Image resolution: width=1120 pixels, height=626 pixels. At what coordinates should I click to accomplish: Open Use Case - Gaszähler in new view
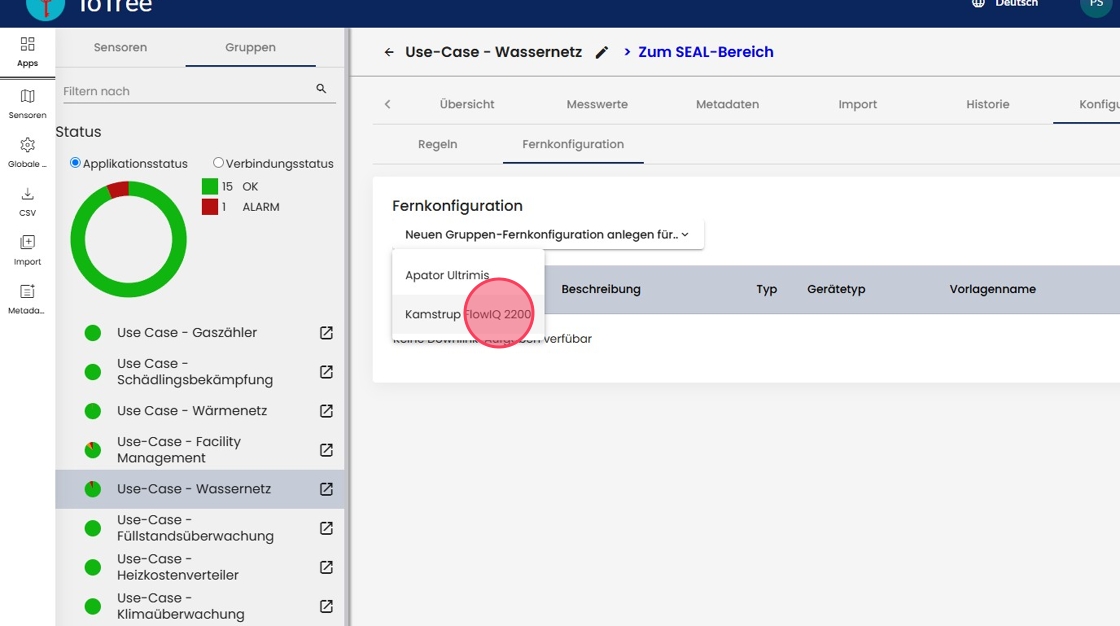click(326, 333)
